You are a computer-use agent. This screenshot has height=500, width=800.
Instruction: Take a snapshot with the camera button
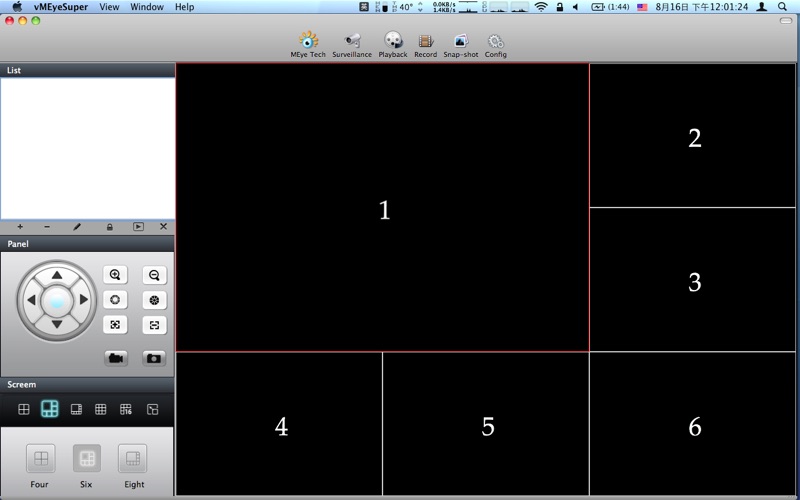tap(154, 358)
